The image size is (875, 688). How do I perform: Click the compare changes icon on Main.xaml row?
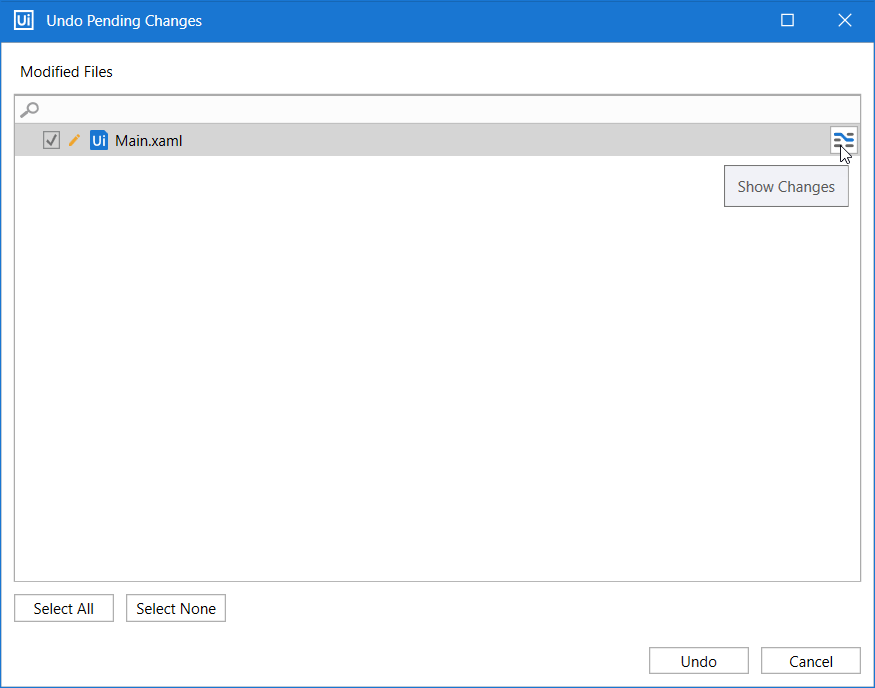[x=844, y=140]
